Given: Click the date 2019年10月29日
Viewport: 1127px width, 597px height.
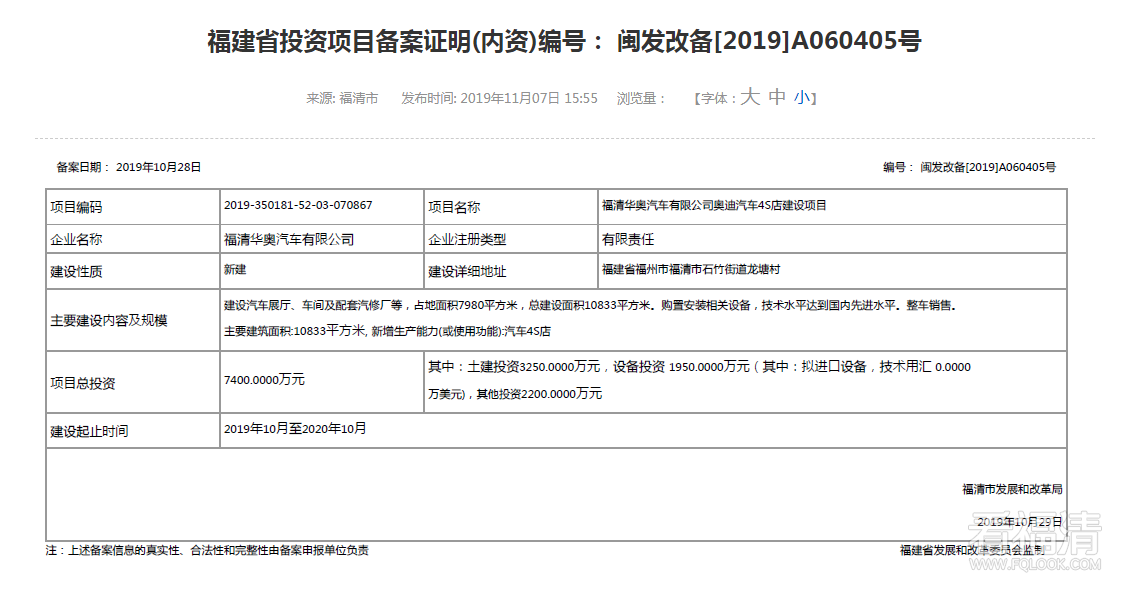Looking at the screenshot, I should 1019,522.
